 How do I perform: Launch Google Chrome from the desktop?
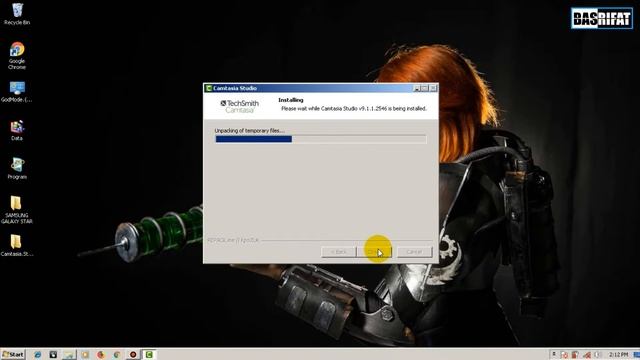(17, 55)
